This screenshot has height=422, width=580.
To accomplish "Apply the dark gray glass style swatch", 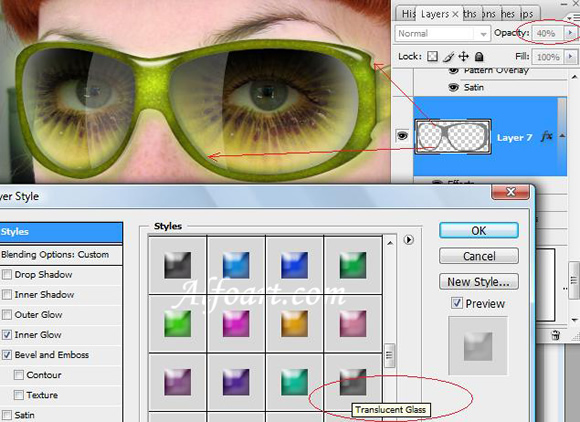I will (178, 265).
